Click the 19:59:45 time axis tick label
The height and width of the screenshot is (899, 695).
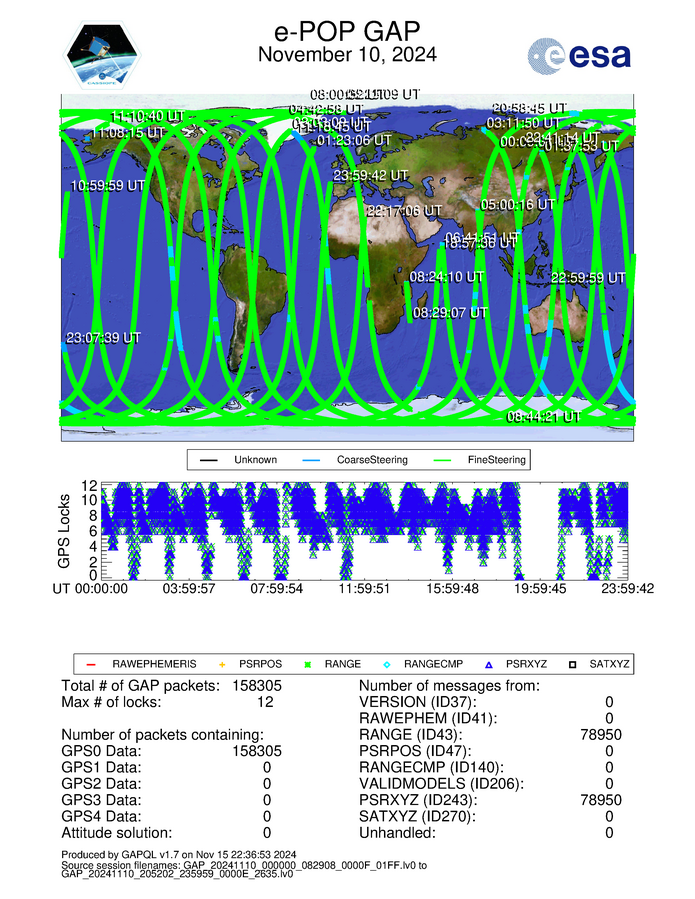[x=542, y=589]
